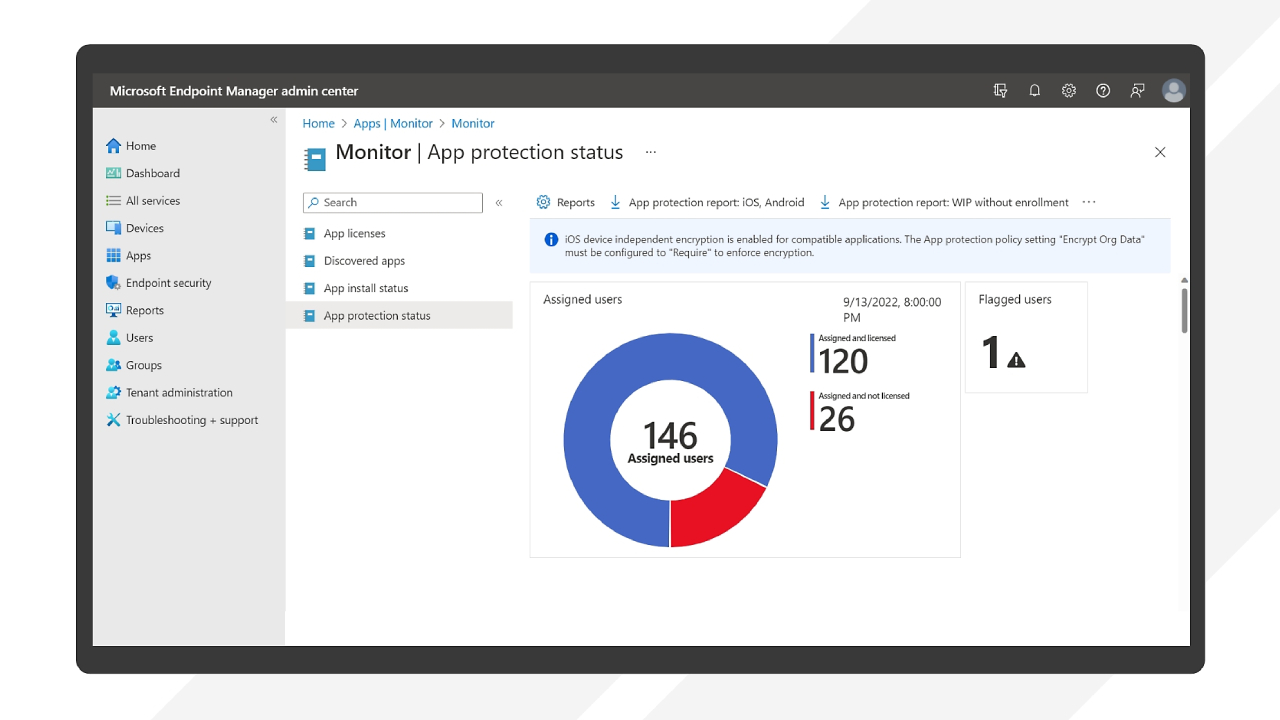
Task: Go to Apps | Monitor breadcrumb link
Action: 393,124
